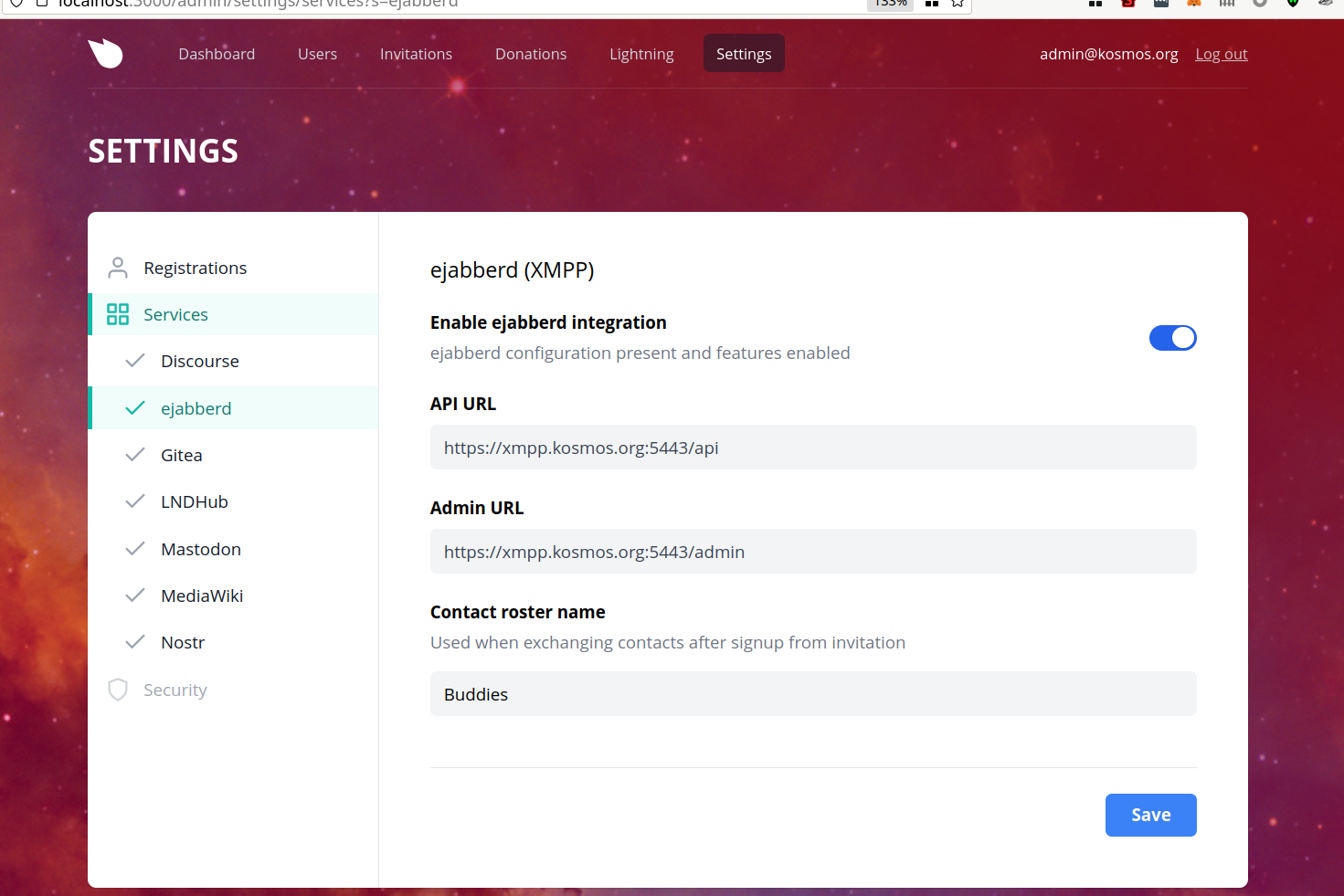1344x896 pixels.
Task: Click the Admin URL input field
Action: (812, 552)
